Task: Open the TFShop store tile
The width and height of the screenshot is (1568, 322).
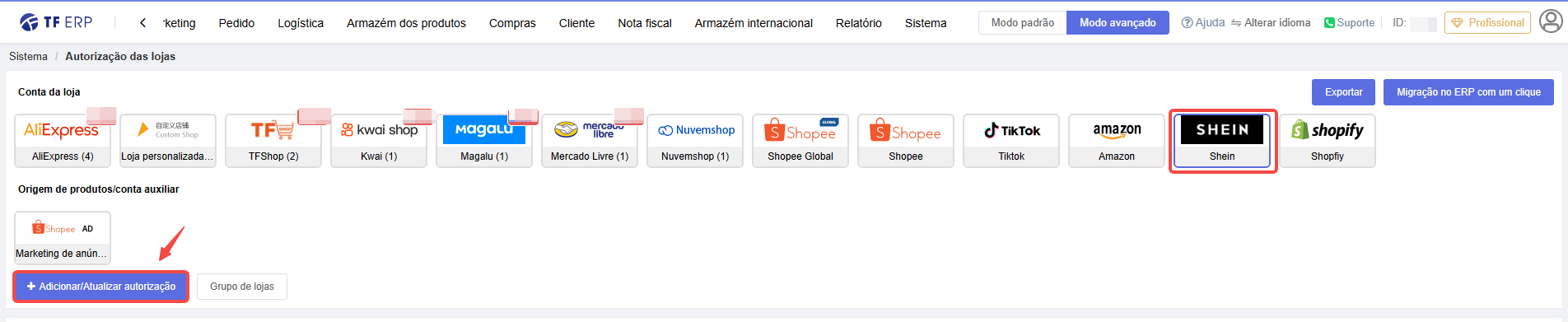Action: [273, 141]
